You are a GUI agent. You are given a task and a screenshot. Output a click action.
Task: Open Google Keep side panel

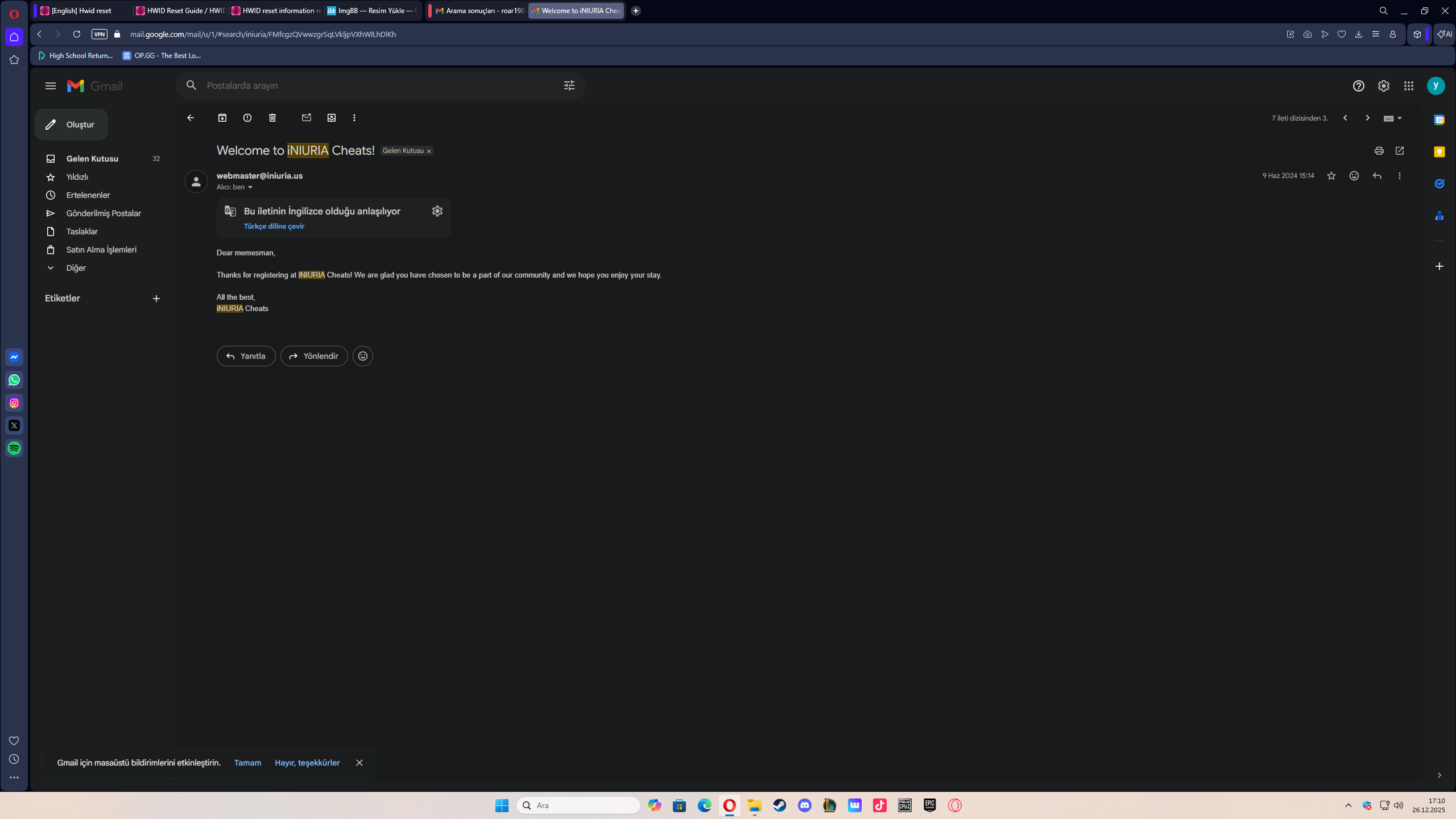(1440, 152)
